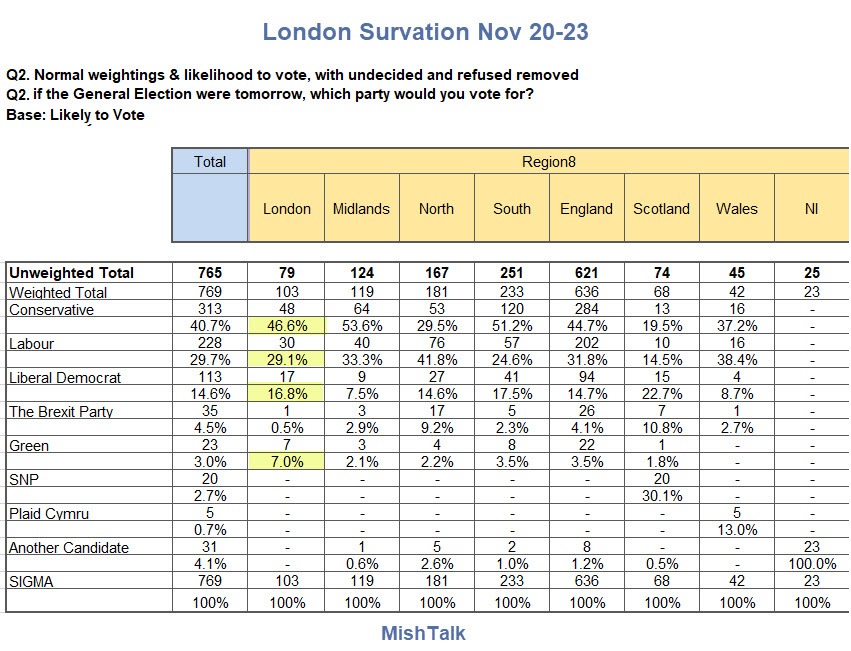Click the London column header
This screenshot has height=651, width=851.
[x=287, y=209]
